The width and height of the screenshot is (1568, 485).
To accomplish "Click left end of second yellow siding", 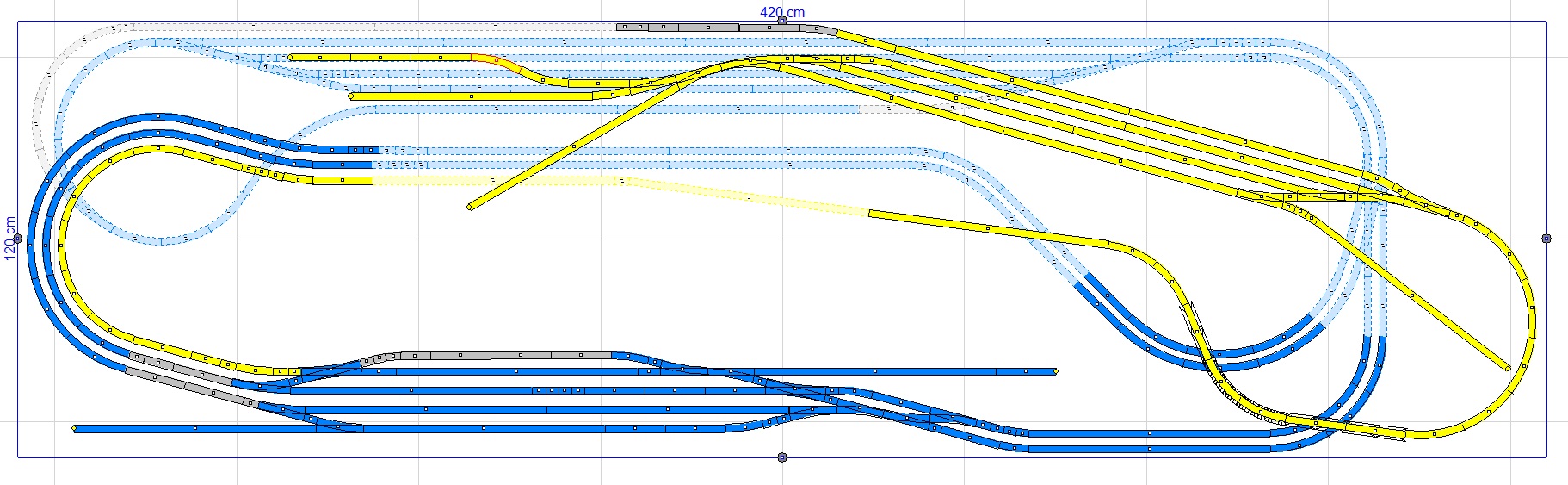I will point(351,96).
